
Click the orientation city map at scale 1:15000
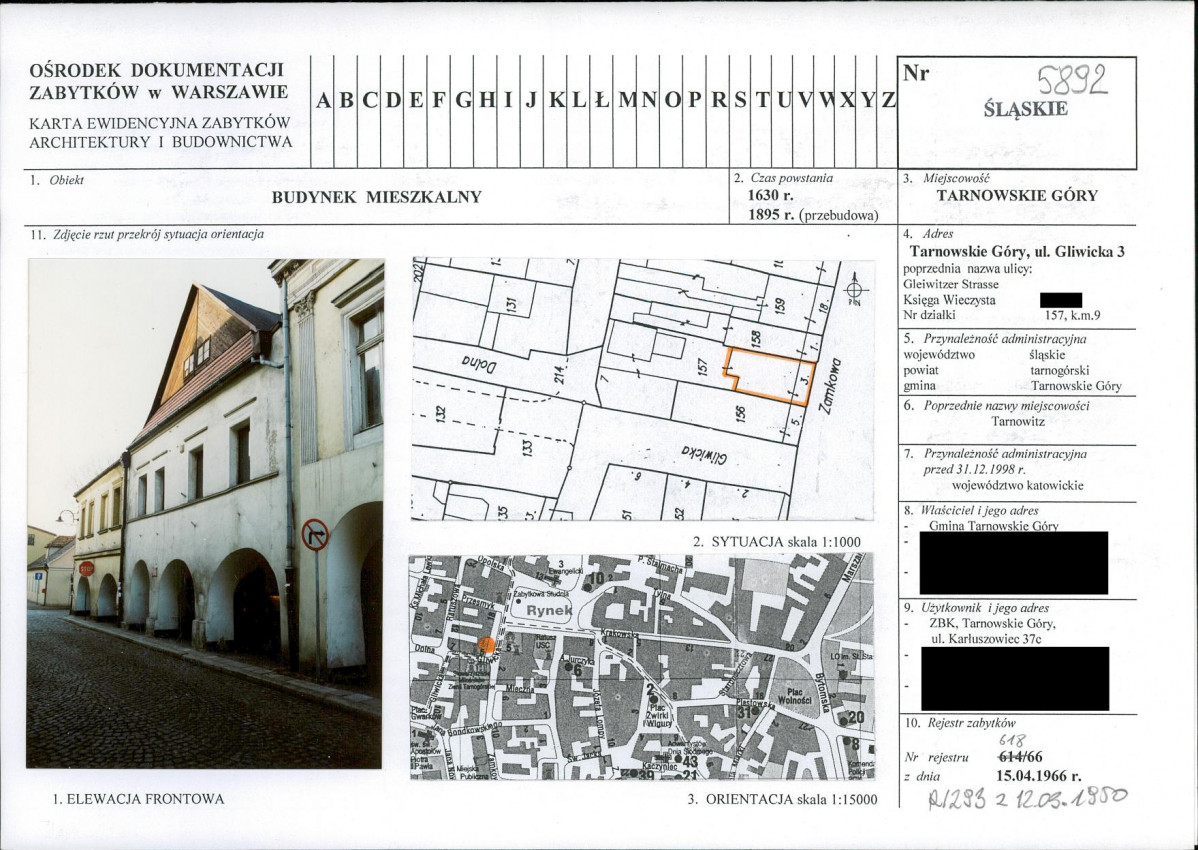point(642,667)
